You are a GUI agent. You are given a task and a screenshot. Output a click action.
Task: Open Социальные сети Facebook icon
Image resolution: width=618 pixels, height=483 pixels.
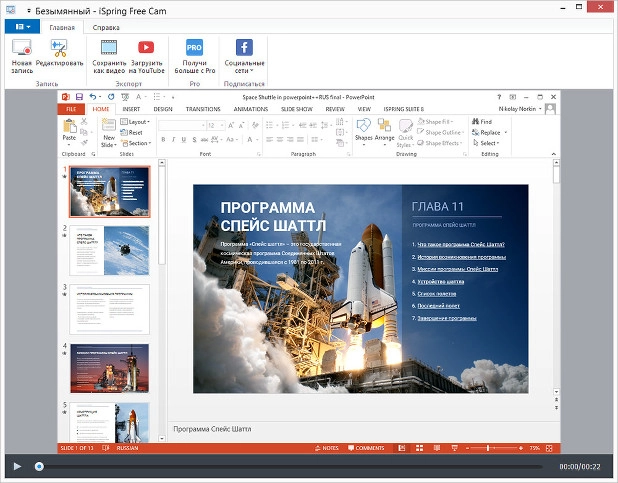(243, 48)
